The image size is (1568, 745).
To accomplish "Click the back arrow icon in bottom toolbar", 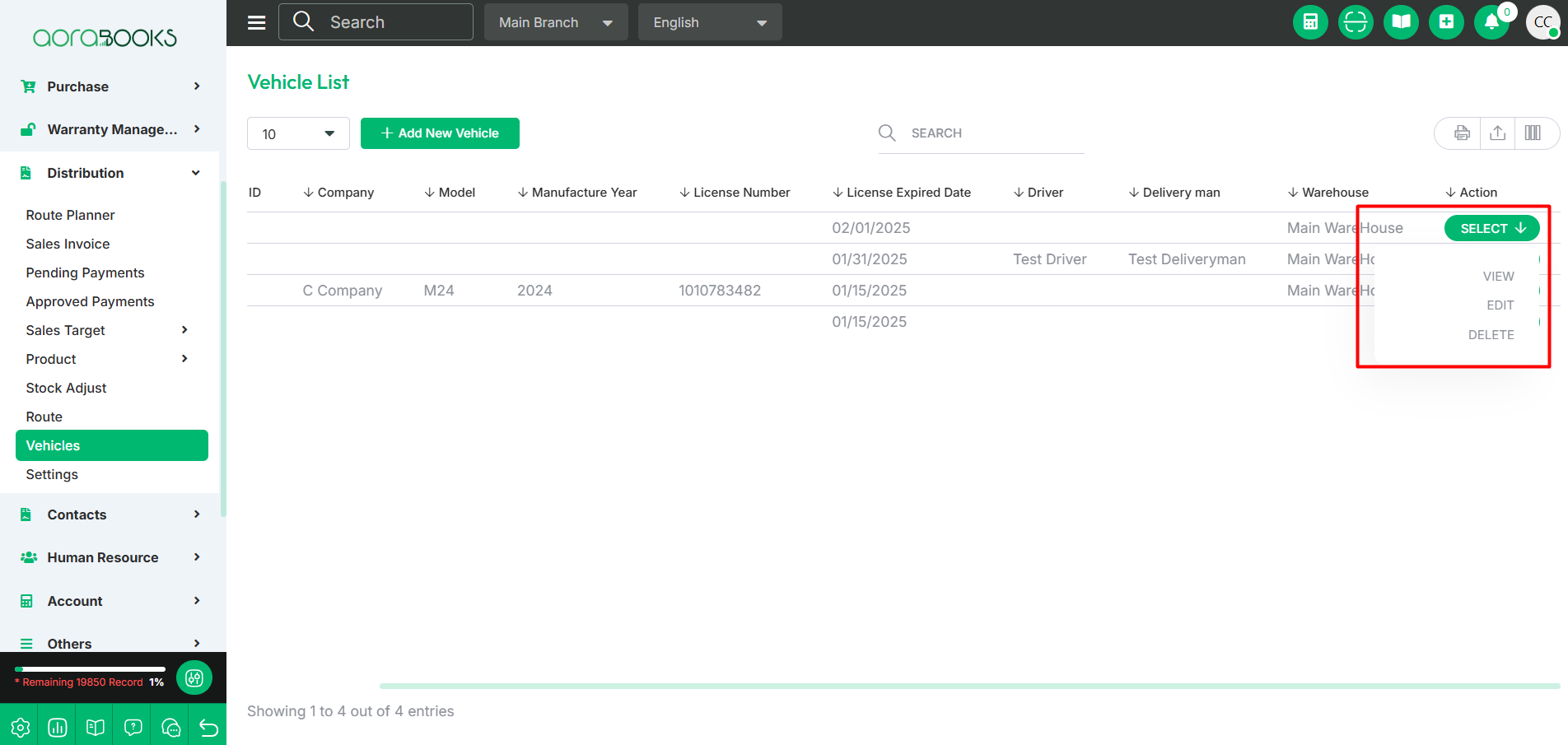I will coord(208,728).
